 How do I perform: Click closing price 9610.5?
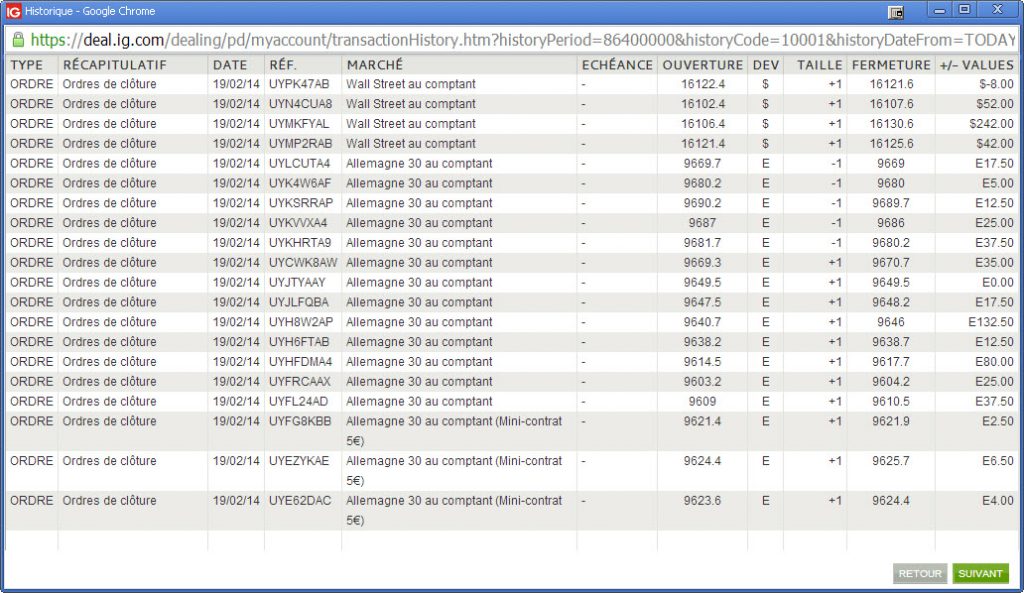[x=891, y=401]
